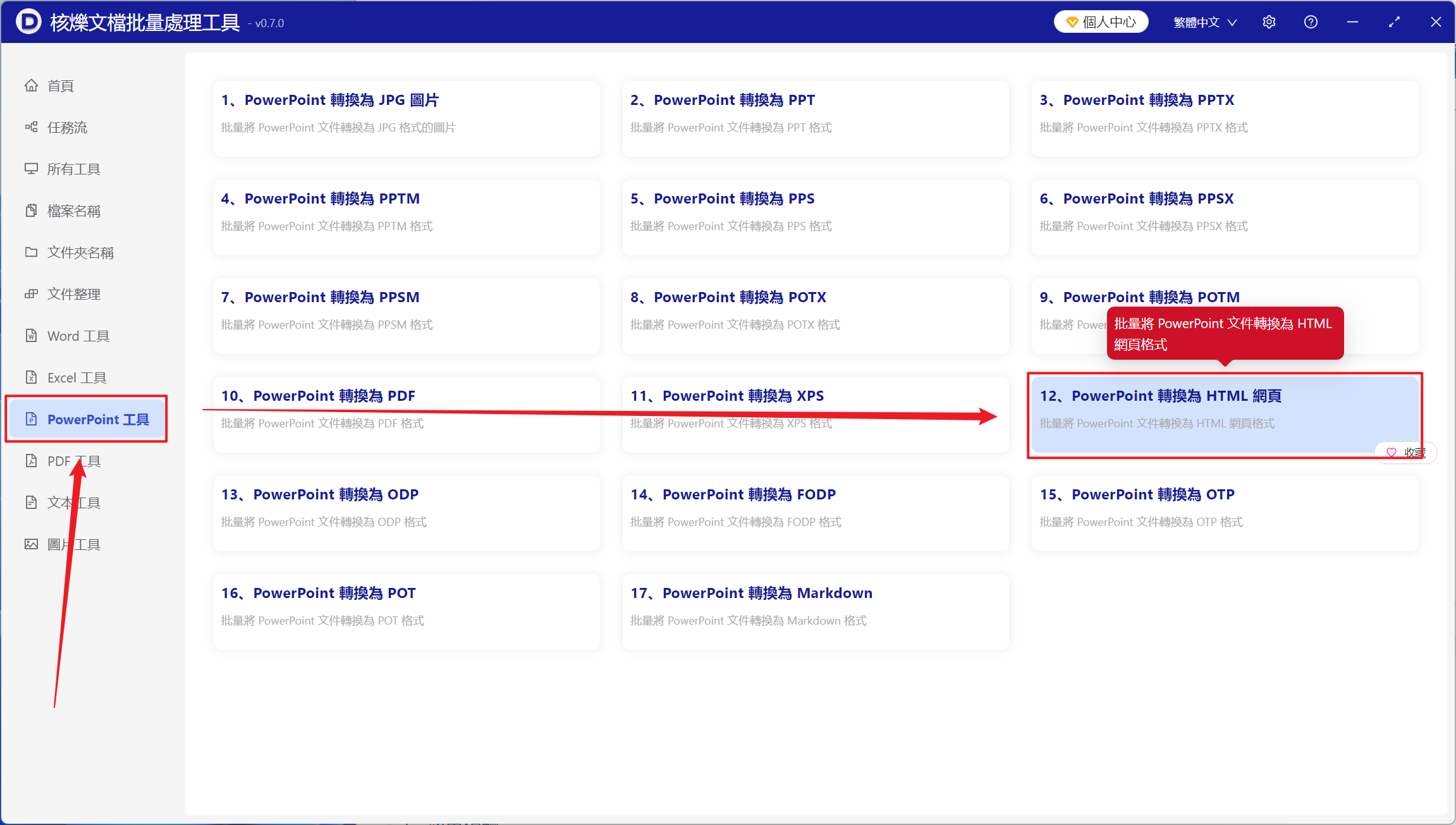
Task: Click the app logo icon in title bar
Action: click(x=28, y=21)
